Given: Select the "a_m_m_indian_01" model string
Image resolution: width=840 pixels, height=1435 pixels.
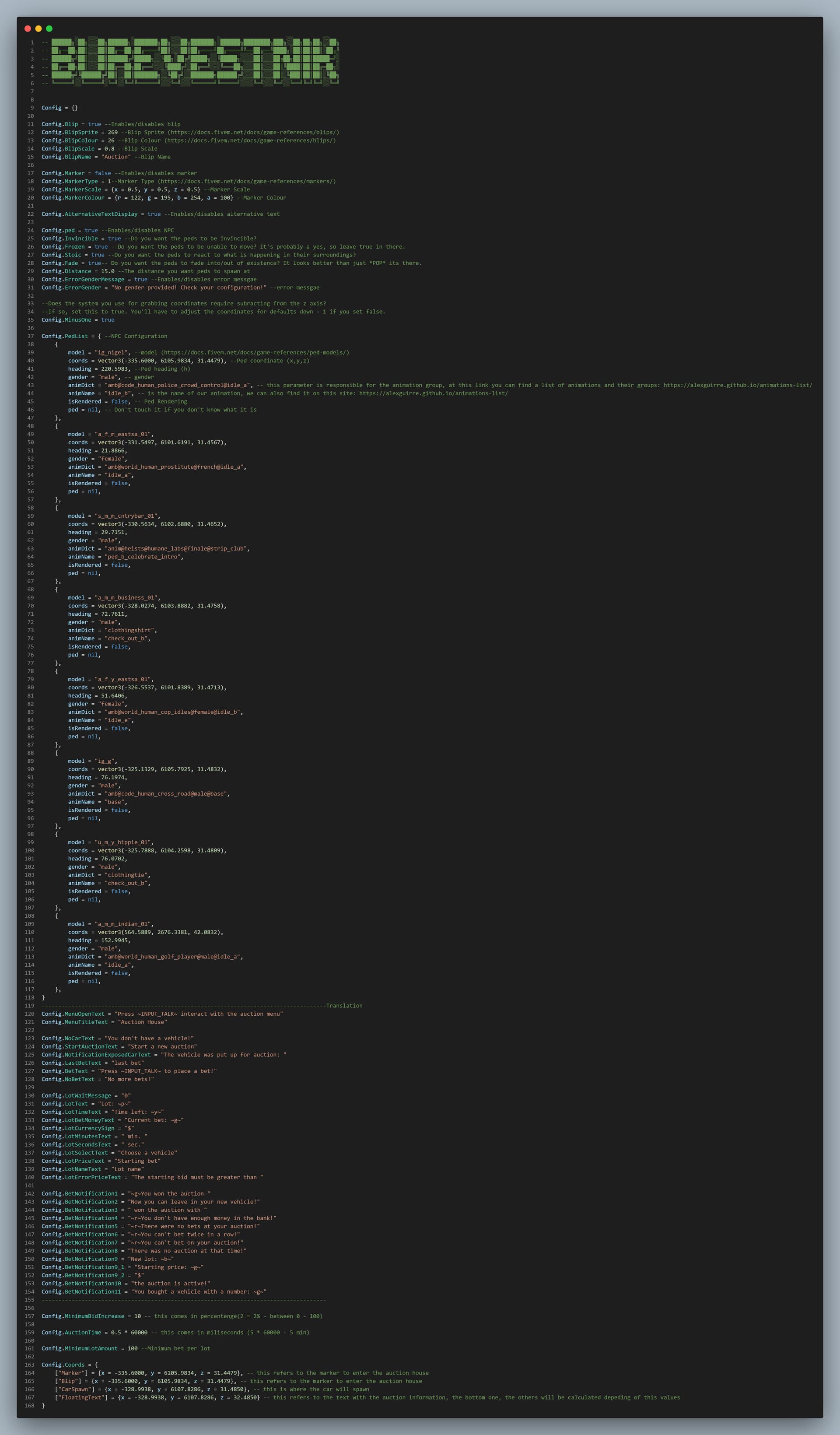Looking at the screenshot, I should point(123,924).
